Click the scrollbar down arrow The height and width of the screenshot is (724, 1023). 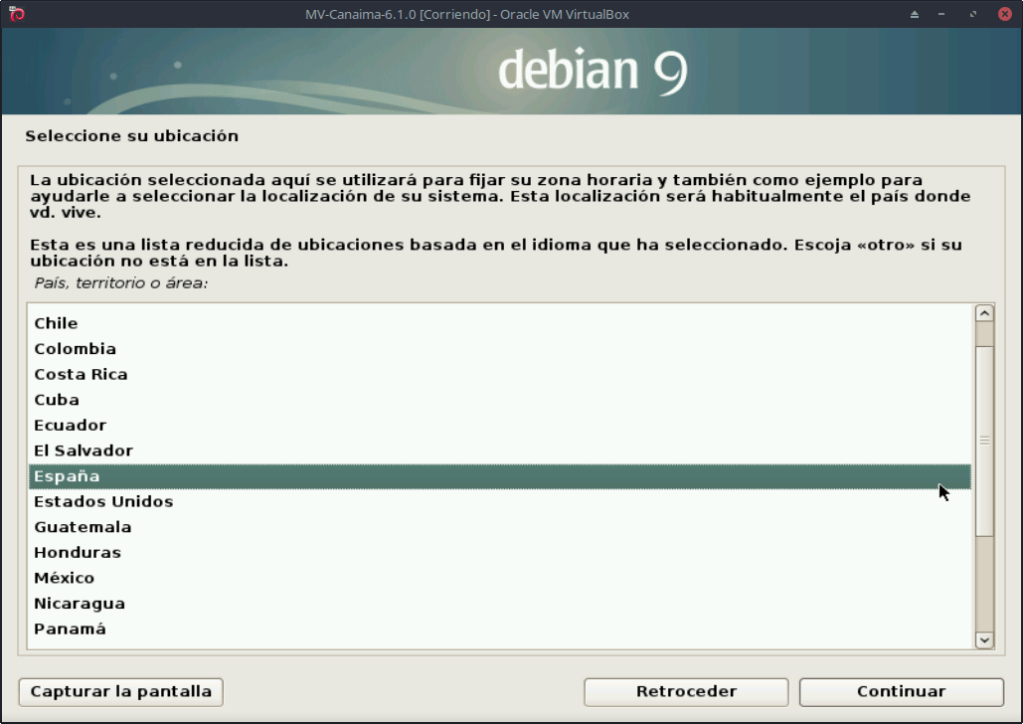(x=984, y=640)
